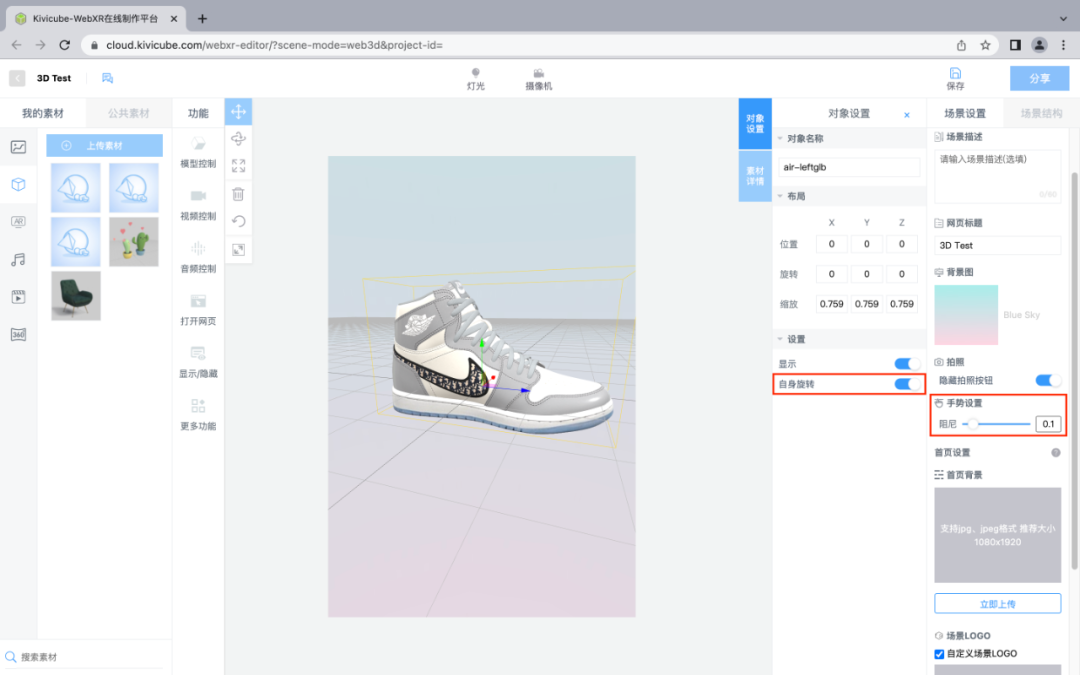Open 视频控制 video control function

[198, 205]
